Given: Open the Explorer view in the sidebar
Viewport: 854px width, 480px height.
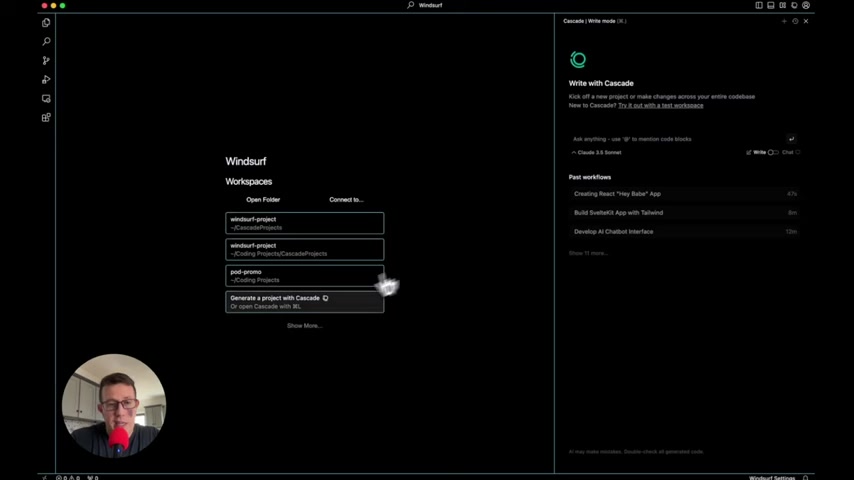Looking at the screenshot, I should click(x=46, y=22).
